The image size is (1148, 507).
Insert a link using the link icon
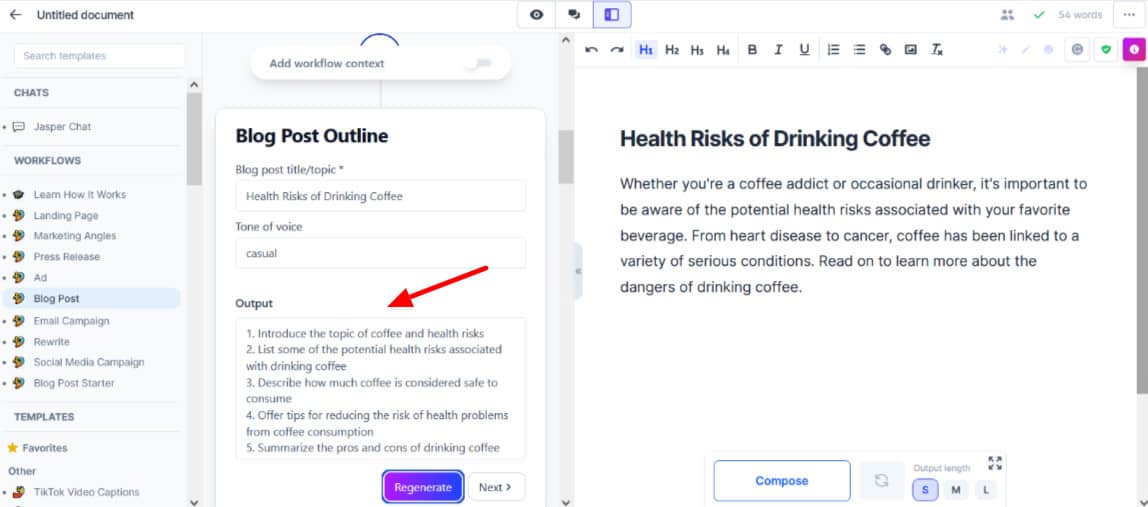pos(885,49)
